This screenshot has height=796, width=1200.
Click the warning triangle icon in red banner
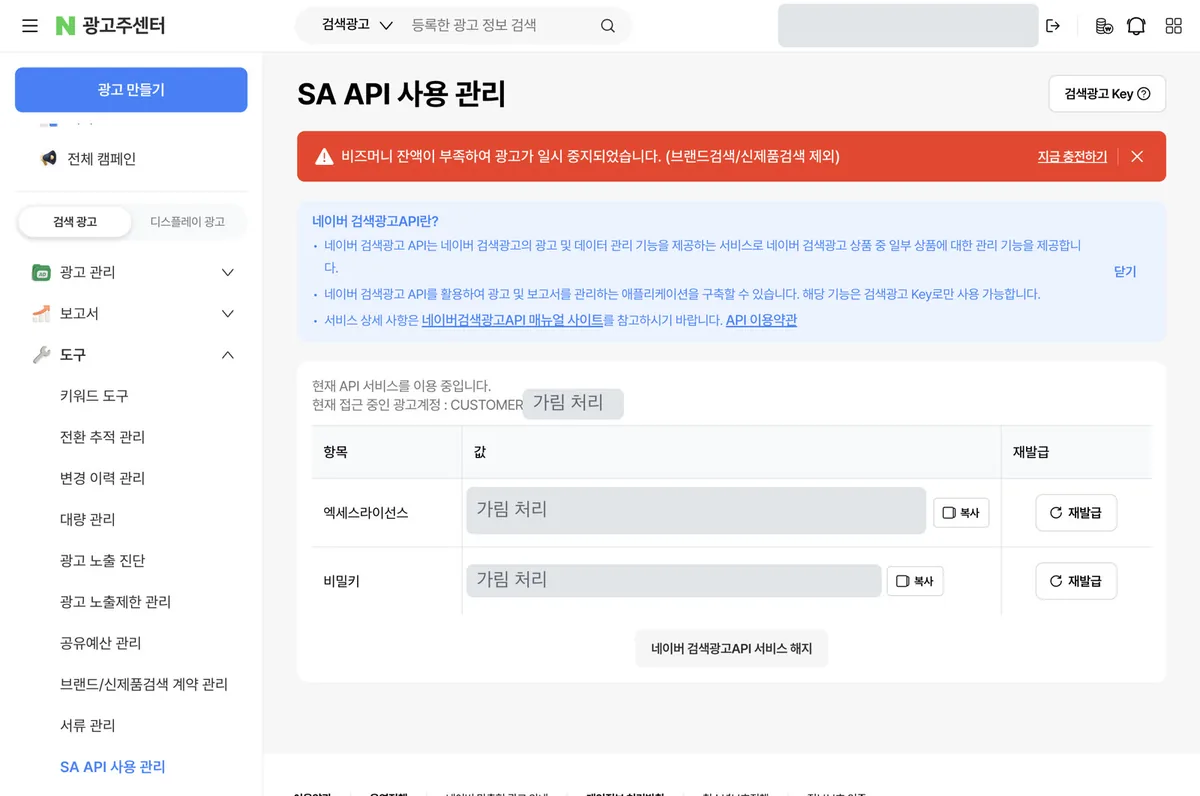[x=324, y=157]
